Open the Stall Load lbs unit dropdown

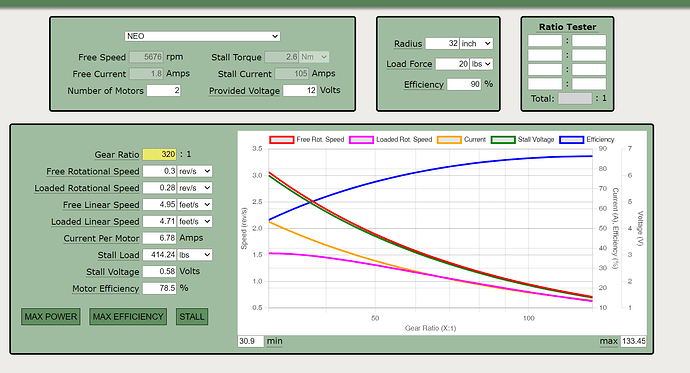(195, 255)
